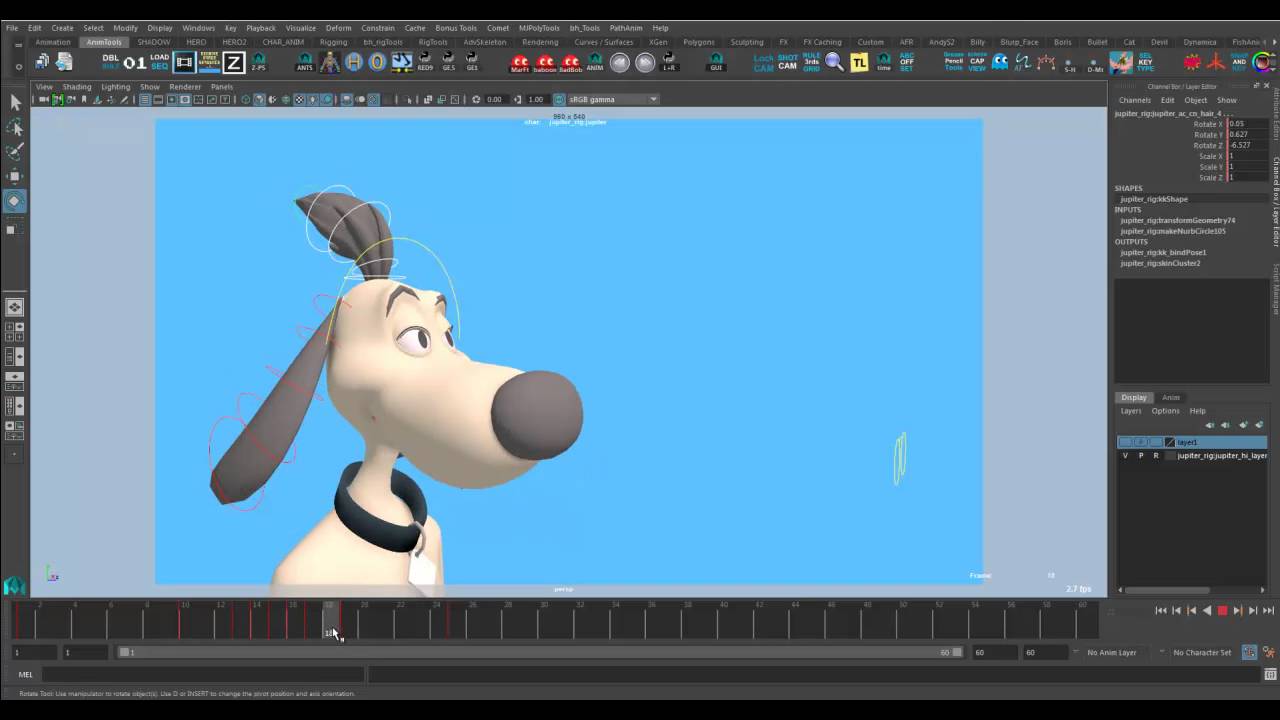Toggle V for jupiter_hi_layer
Viewport: 1280px width, 720px height.
(1125, 456)
